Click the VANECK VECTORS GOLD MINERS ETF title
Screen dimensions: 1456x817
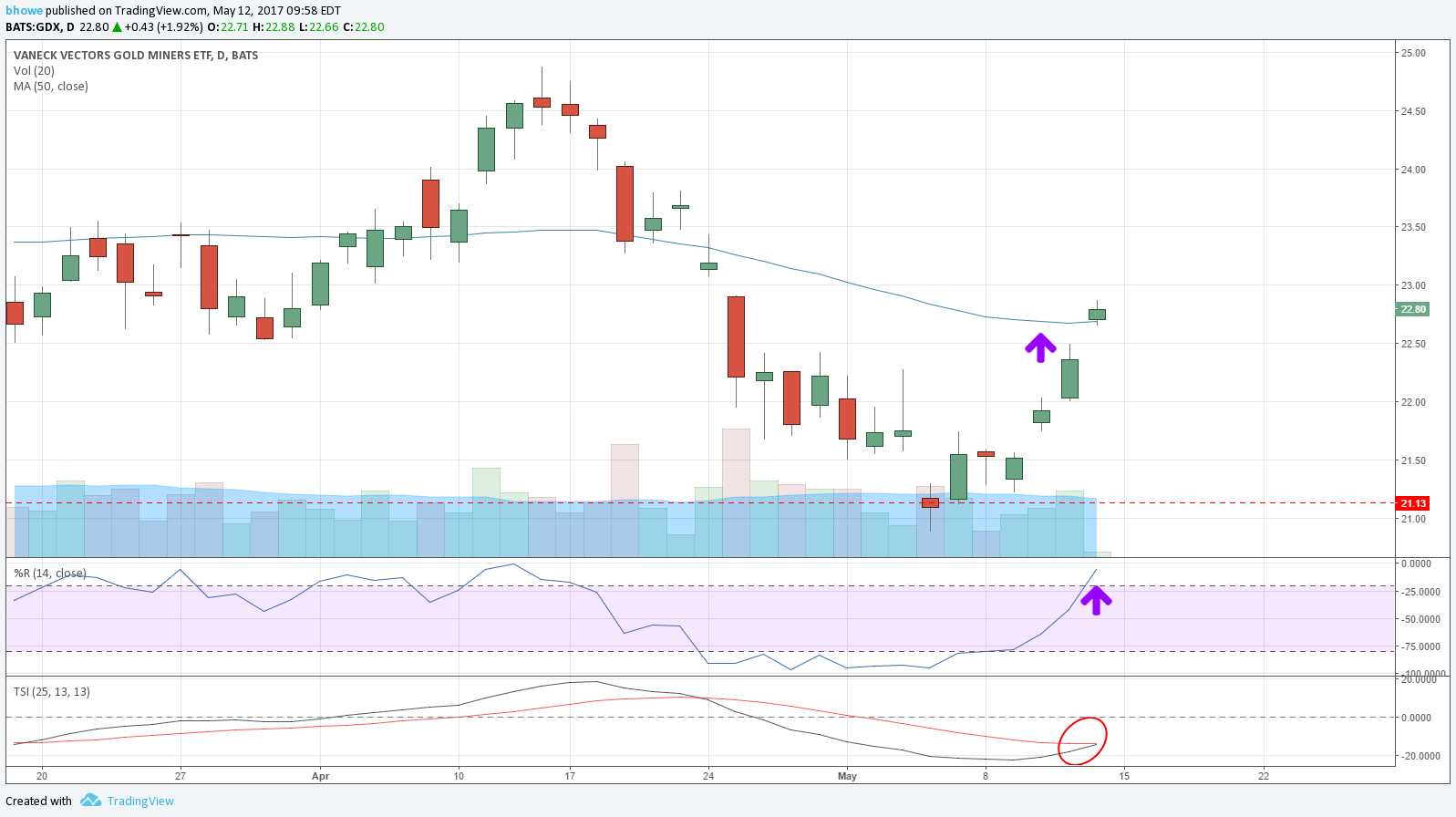tap(136, 56)
